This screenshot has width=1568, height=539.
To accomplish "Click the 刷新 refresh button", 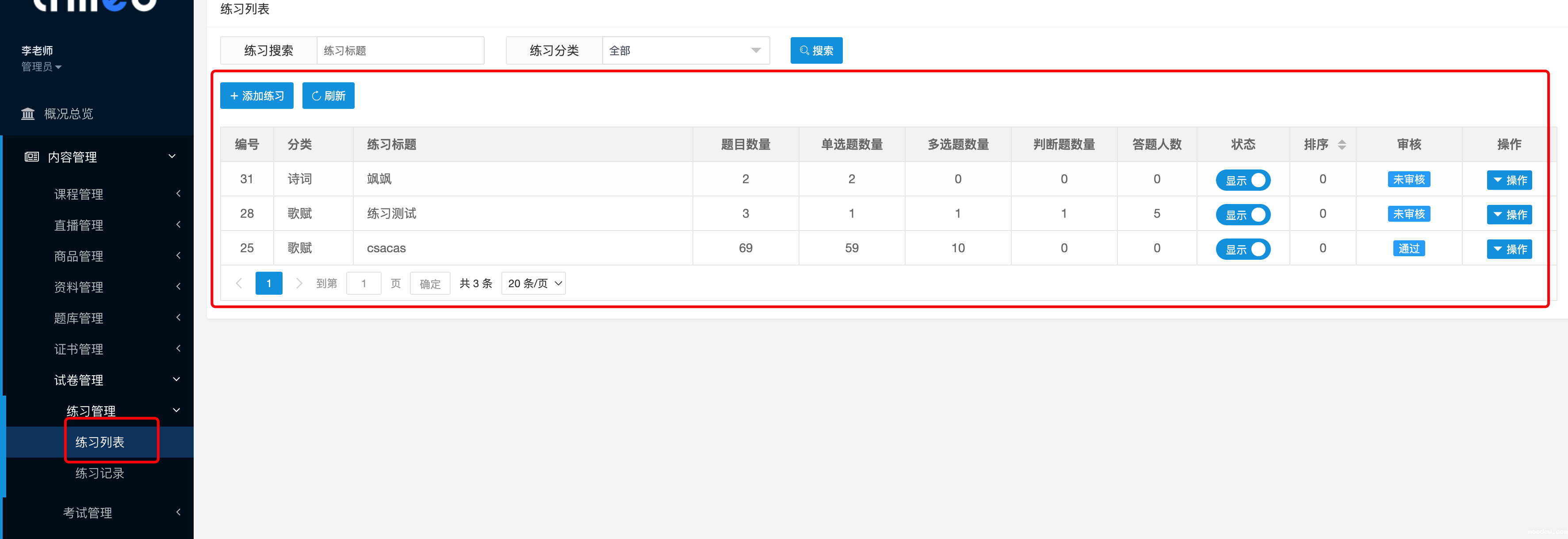I will coord(328,96).
